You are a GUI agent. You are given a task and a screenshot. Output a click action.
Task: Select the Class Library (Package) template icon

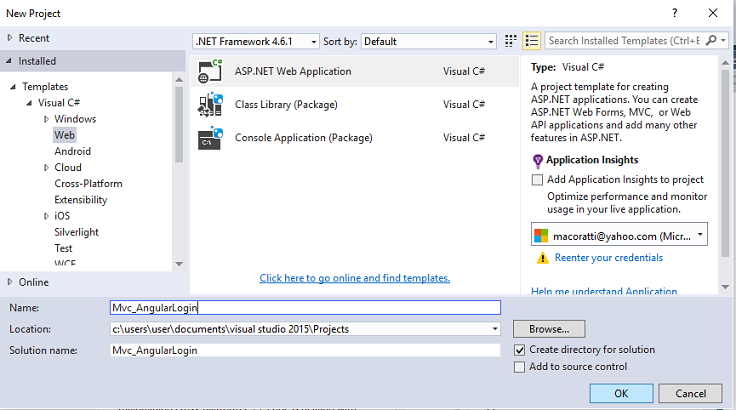[210, 104]
